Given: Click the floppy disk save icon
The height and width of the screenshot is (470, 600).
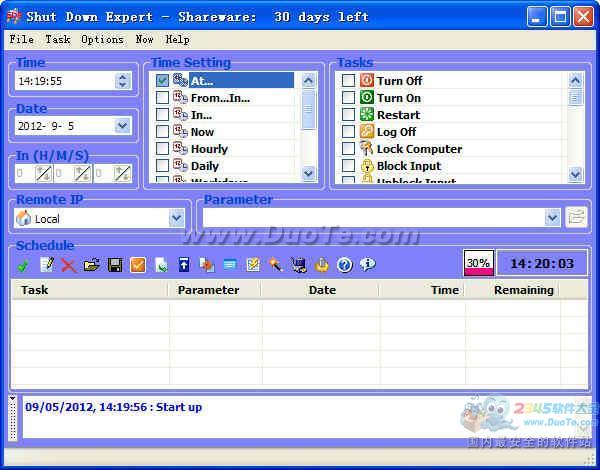Looking at the screenshot, I should pyautogui.click(x=115, y=265).
